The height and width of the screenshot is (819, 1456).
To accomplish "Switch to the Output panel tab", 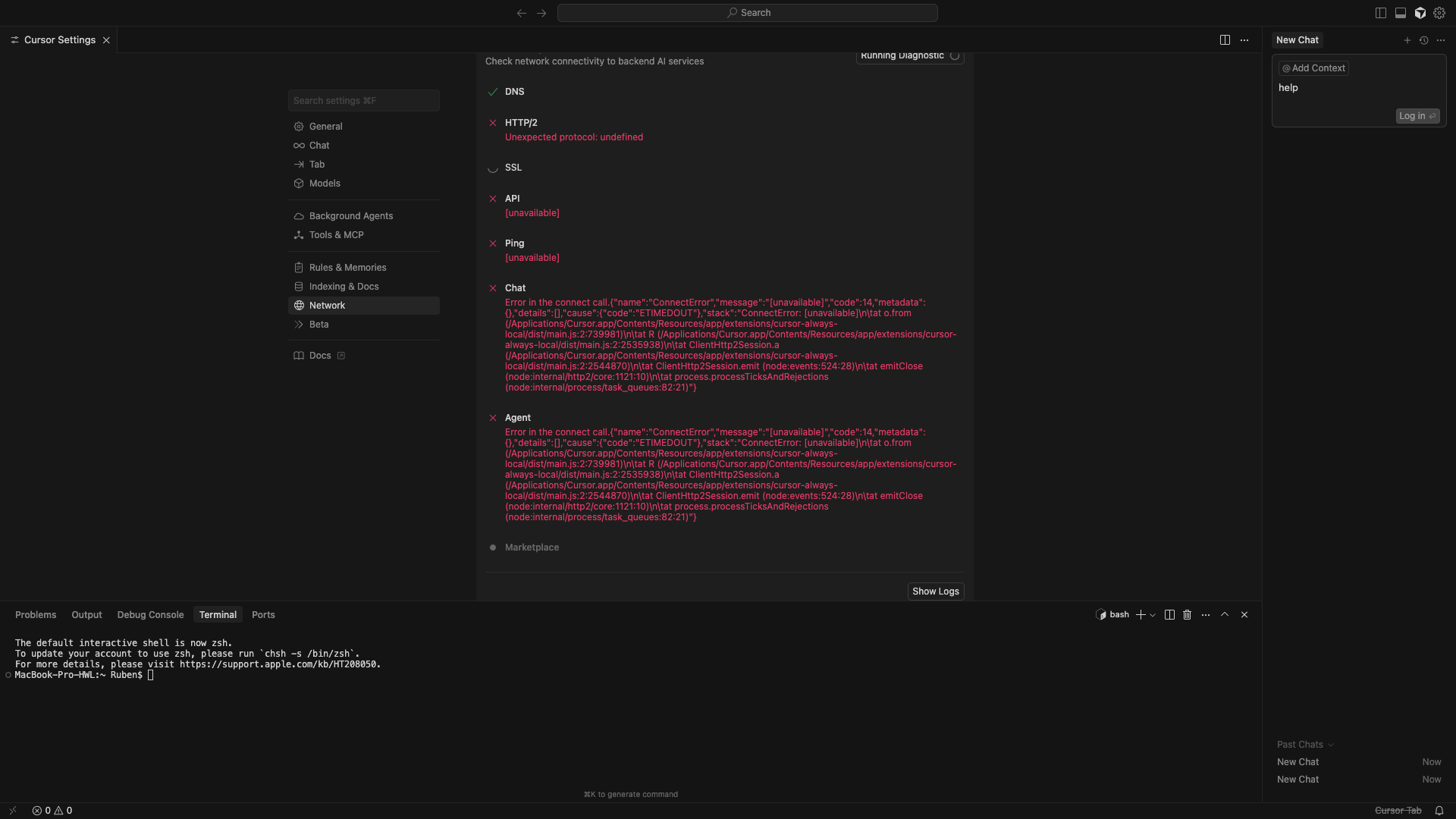I will [86, 615].
